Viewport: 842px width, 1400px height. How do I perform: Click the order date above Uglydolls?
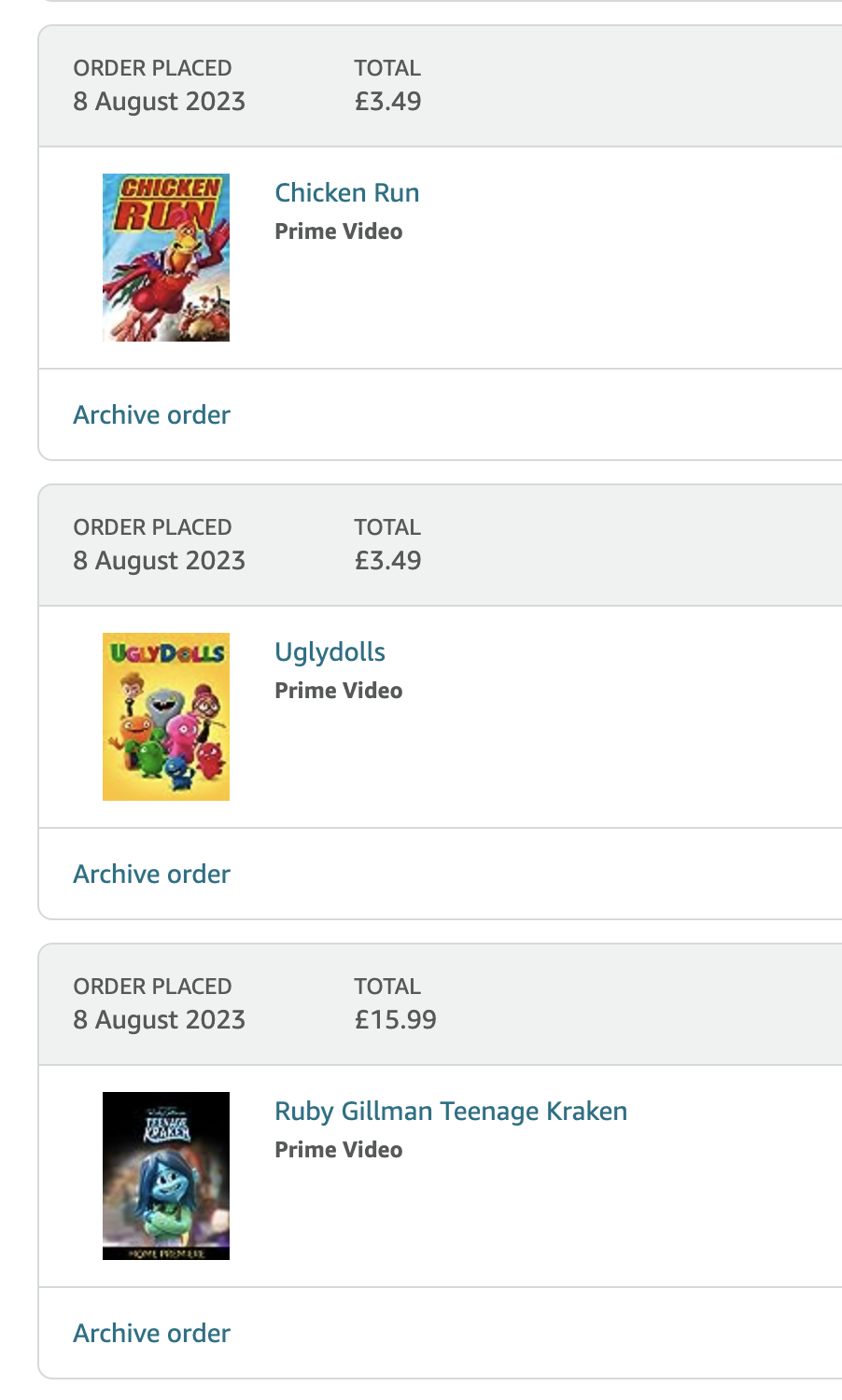[x=159, y=561]
